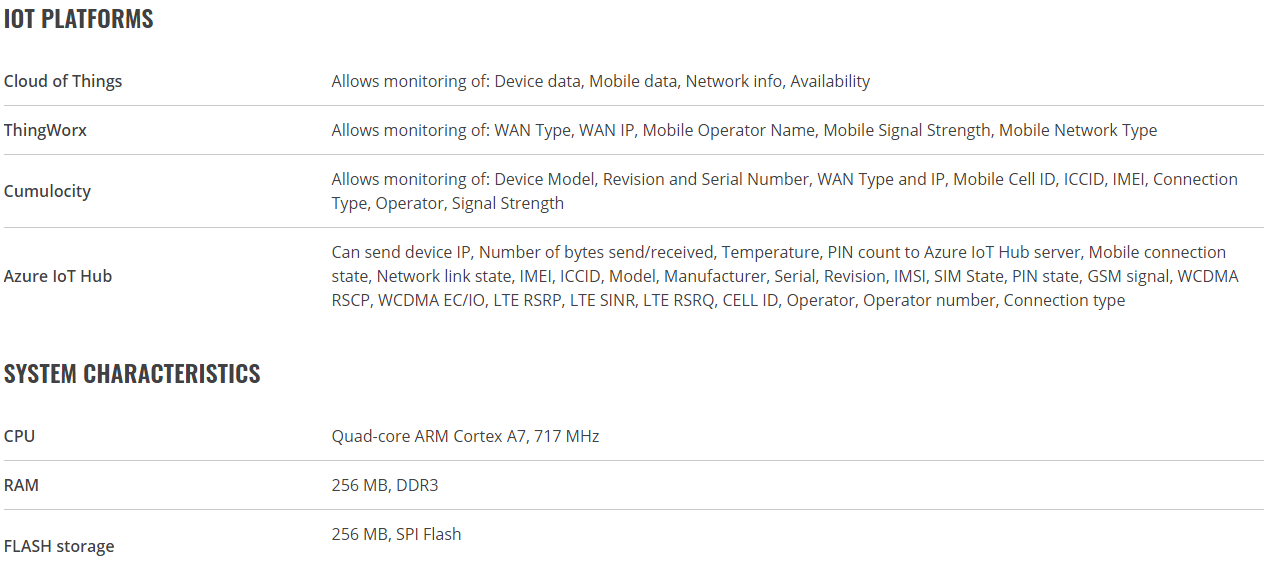Click 'Mobile Network Type' in ThingWorx row
This screenshot has width=1274, height=568.
click(1078, 130)
